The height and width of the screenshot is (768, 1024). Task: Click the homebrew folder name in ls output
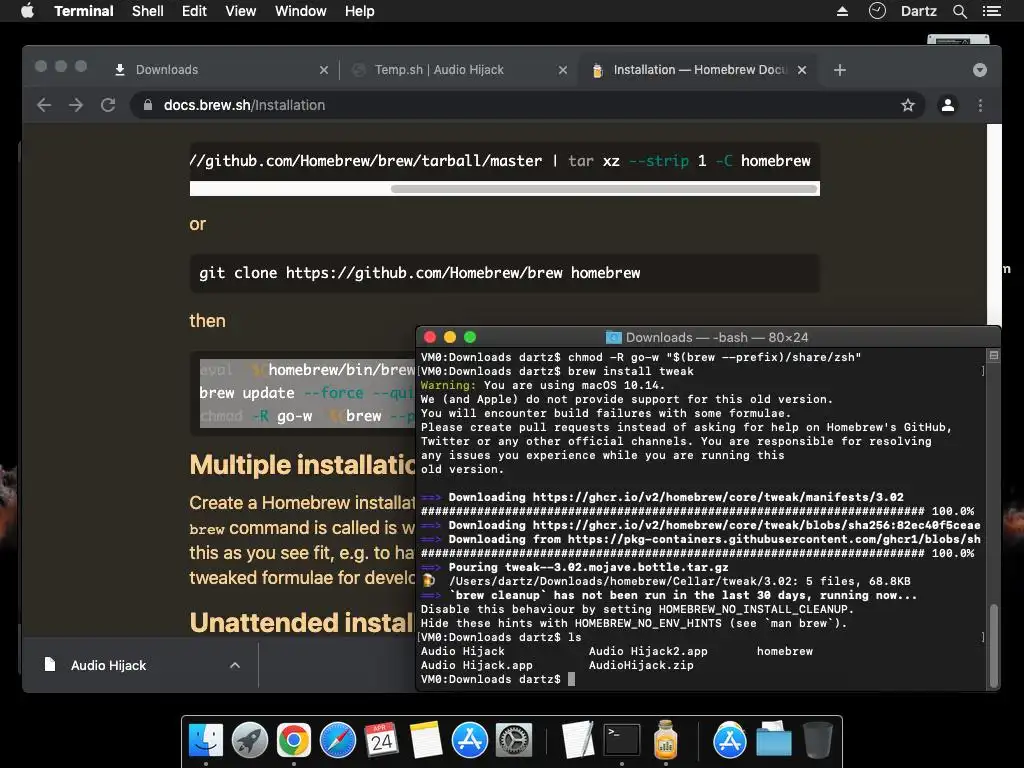[784, 651]
